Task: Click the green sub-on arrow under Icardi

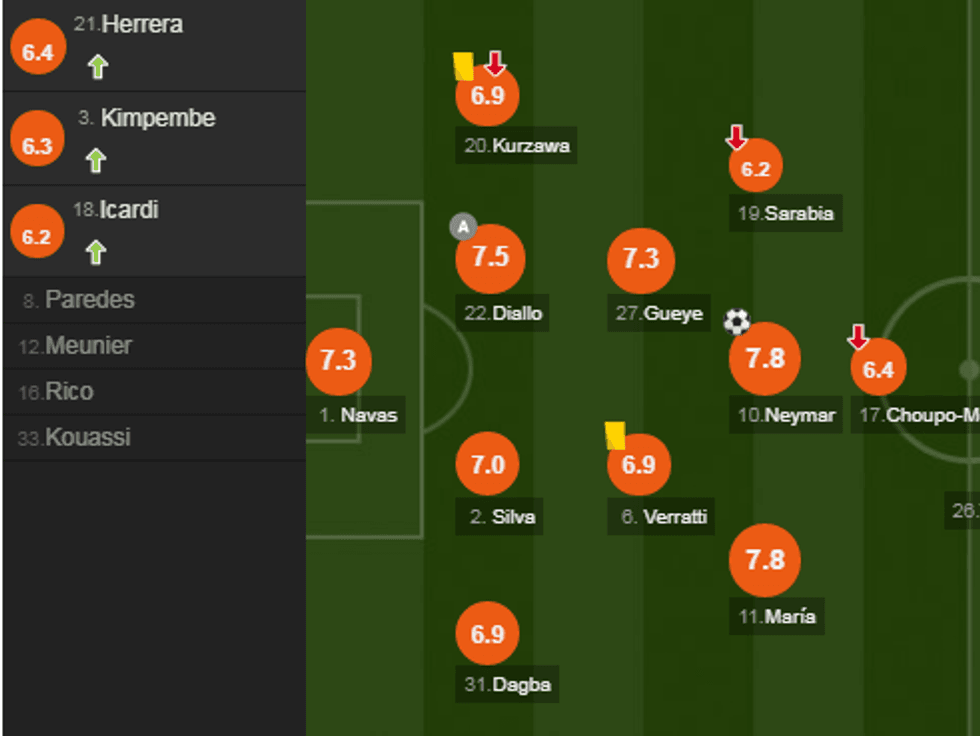Action: point(96,252)
